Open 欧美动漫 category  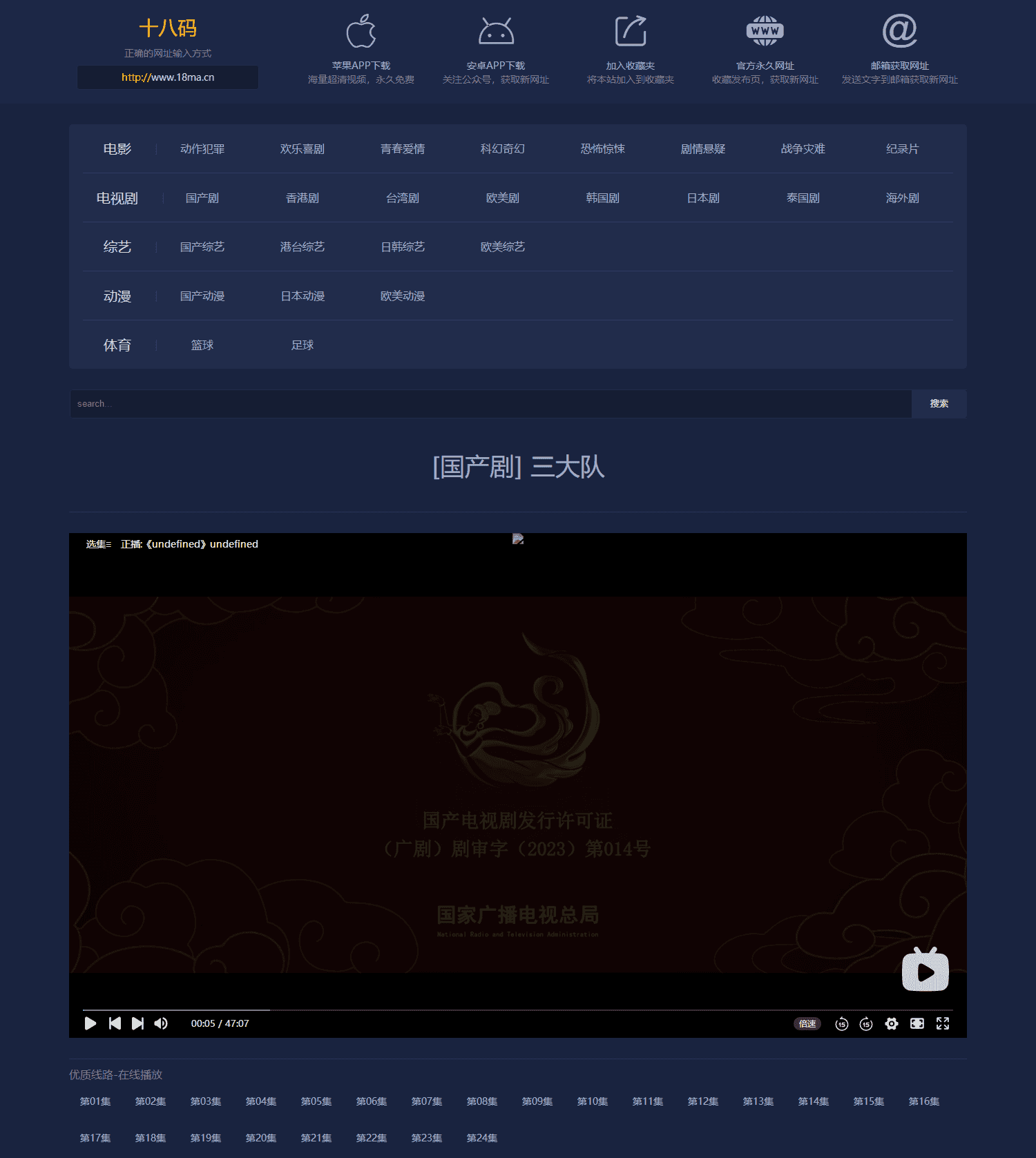(x=403, y=296)
